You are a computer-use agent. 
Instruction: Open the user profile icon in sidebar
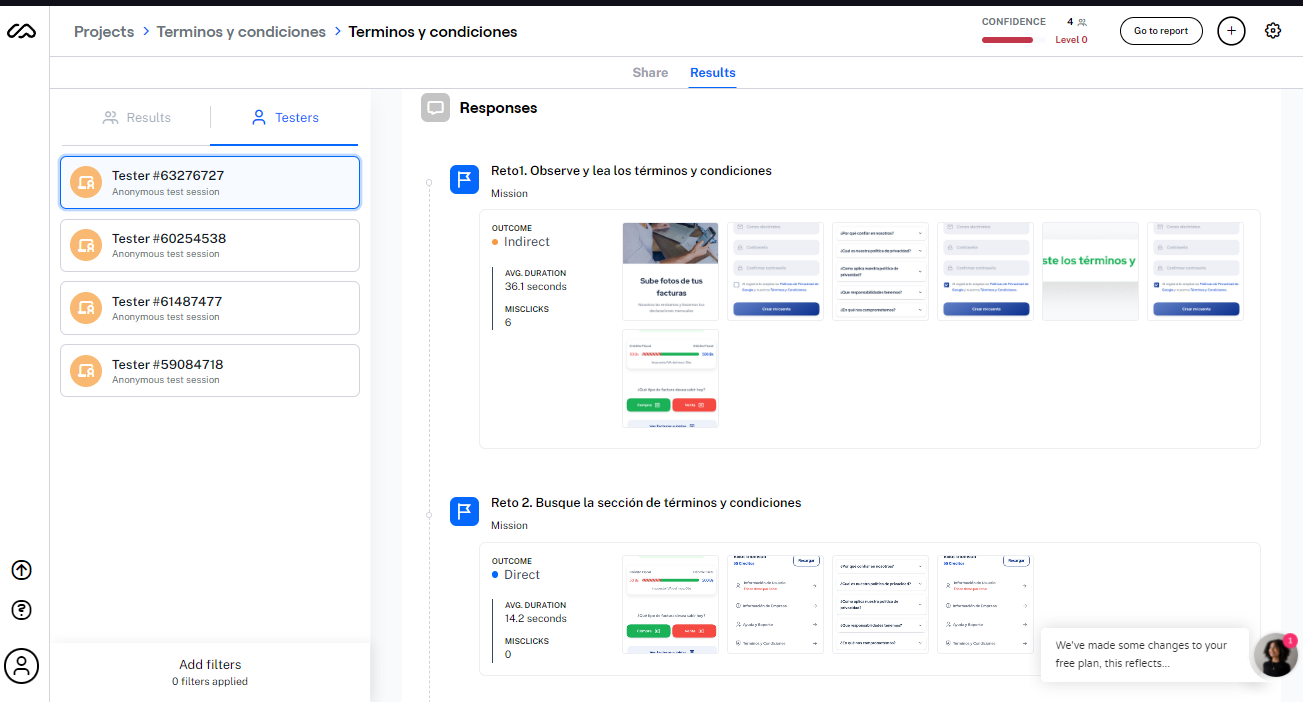pyautogui.click(x=22, y=665)
